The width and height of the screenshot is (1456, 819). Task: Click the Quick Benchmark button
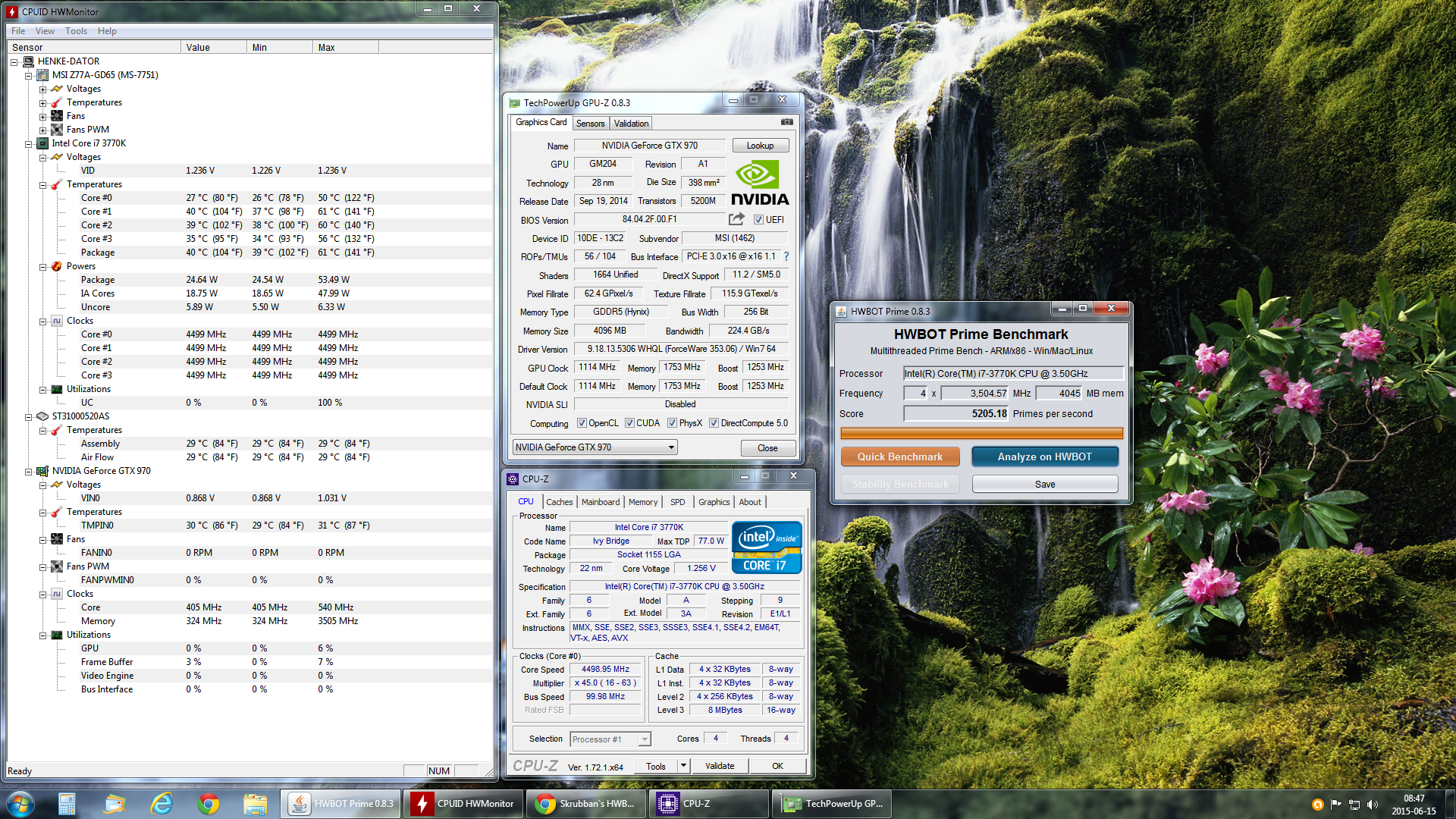[x=899, y=457]
